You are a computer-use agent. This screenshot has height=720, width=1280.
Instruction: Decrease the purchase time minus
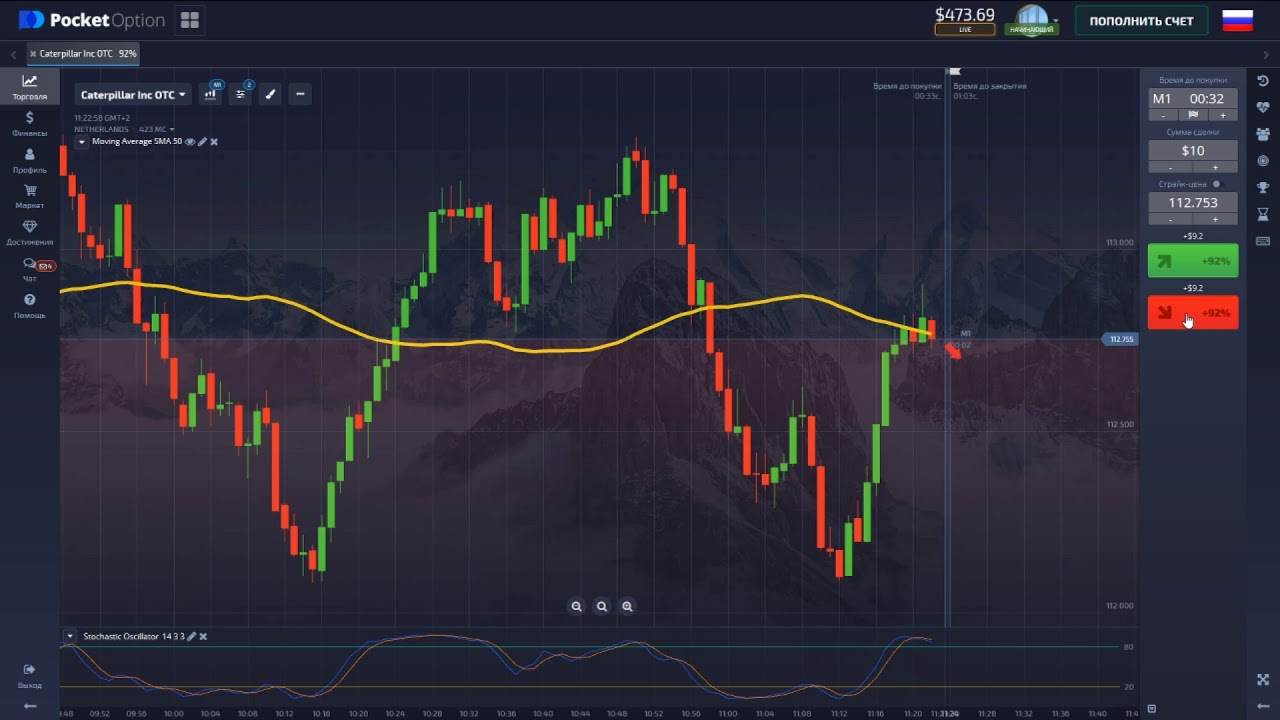(x=1163, y=115)
